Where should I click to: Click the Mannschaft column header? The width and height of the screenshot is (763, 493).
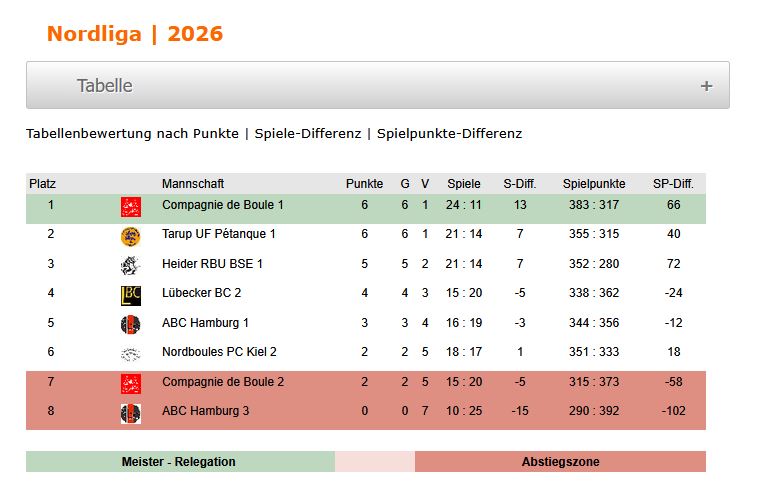pyautogui.click(x=193, y=184)
